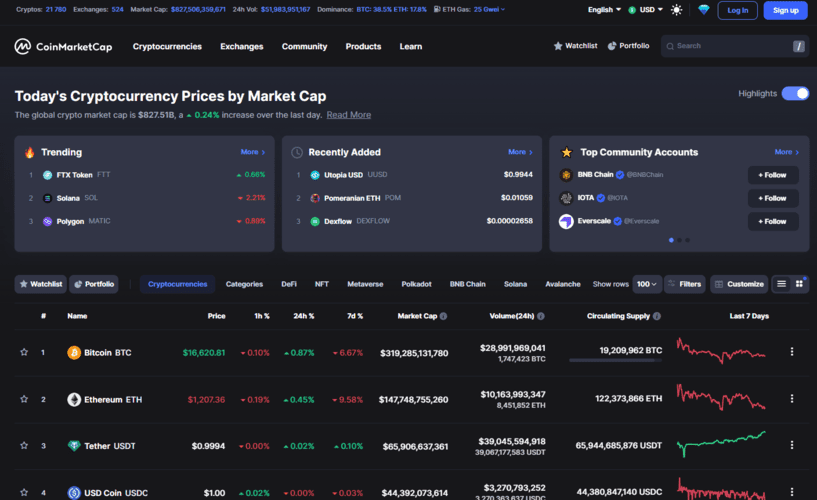The height and width of the screenshot is (500, 817).
Task: Open the Customize button
Action: point(739,284)
